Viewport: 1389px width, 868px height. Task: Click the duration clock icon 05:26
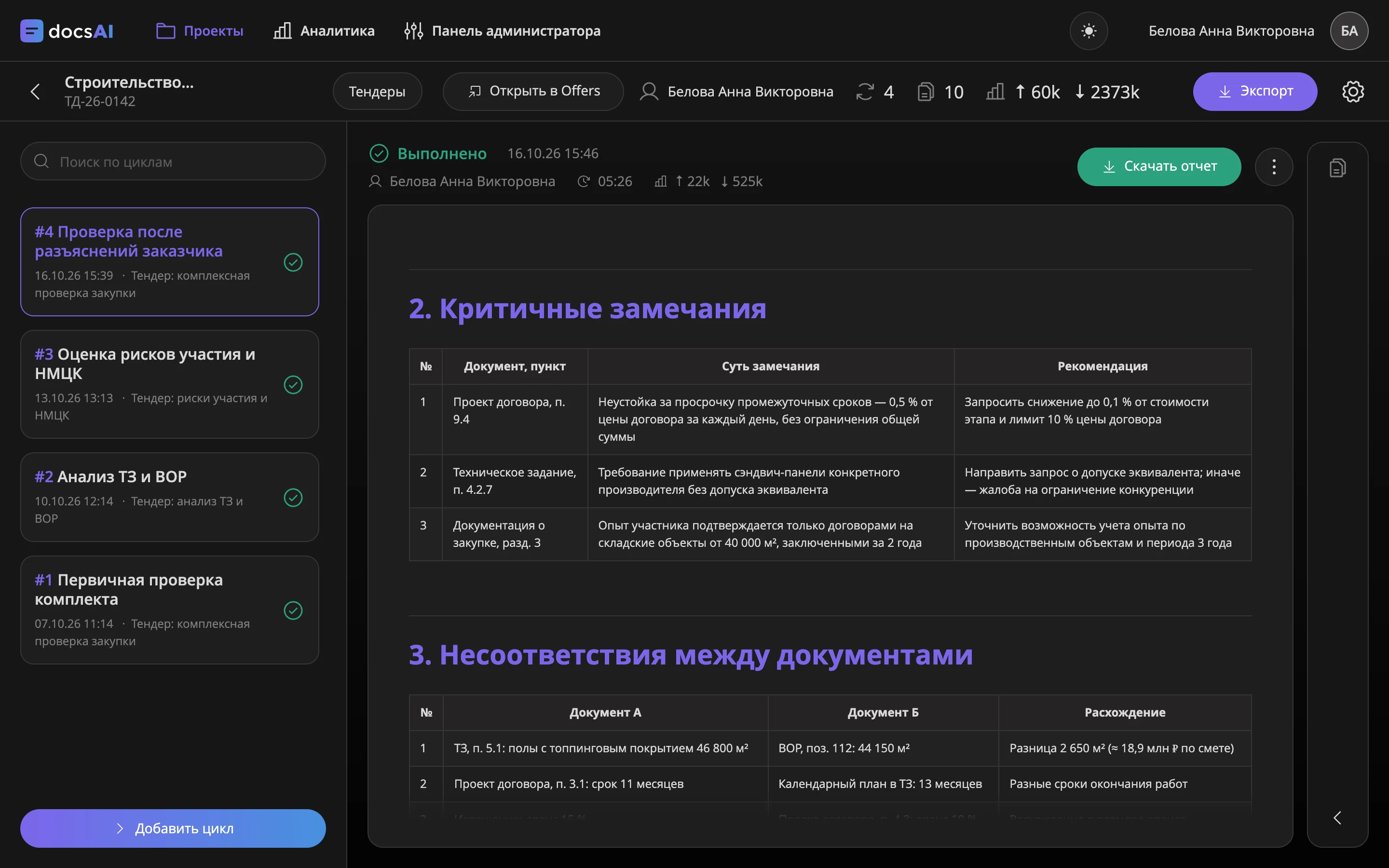point(584,181)
